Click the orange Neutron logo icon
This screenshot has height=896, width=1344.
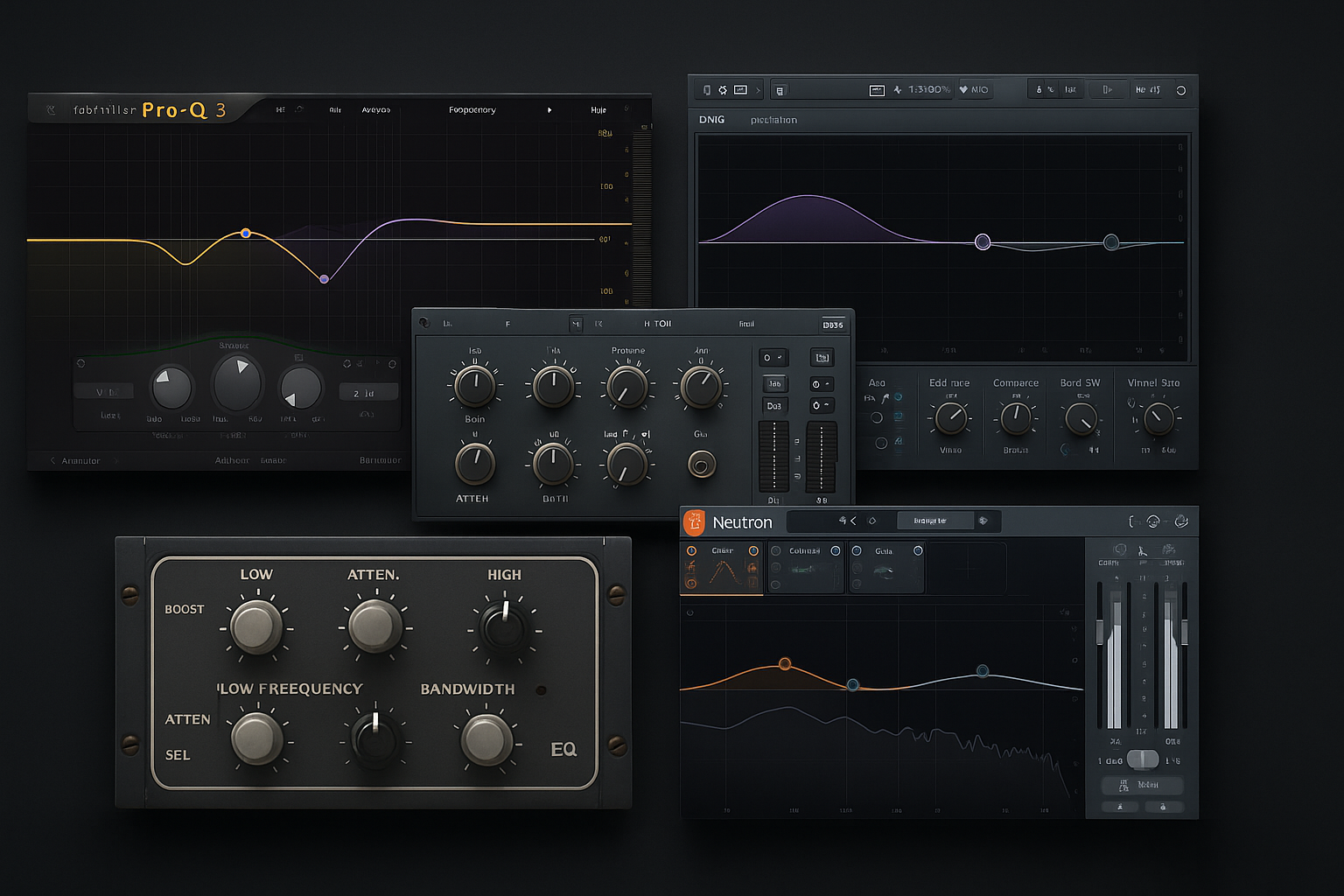694,522
